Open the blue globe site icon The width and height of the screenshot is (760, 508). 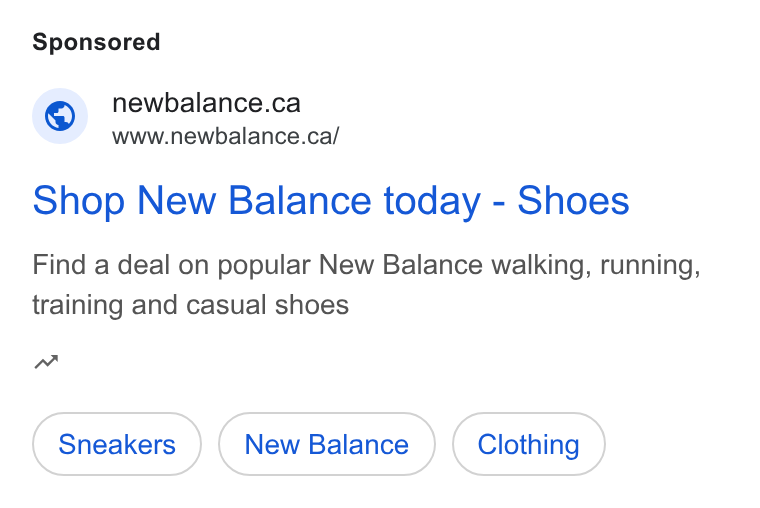click(x=60, y=116)
